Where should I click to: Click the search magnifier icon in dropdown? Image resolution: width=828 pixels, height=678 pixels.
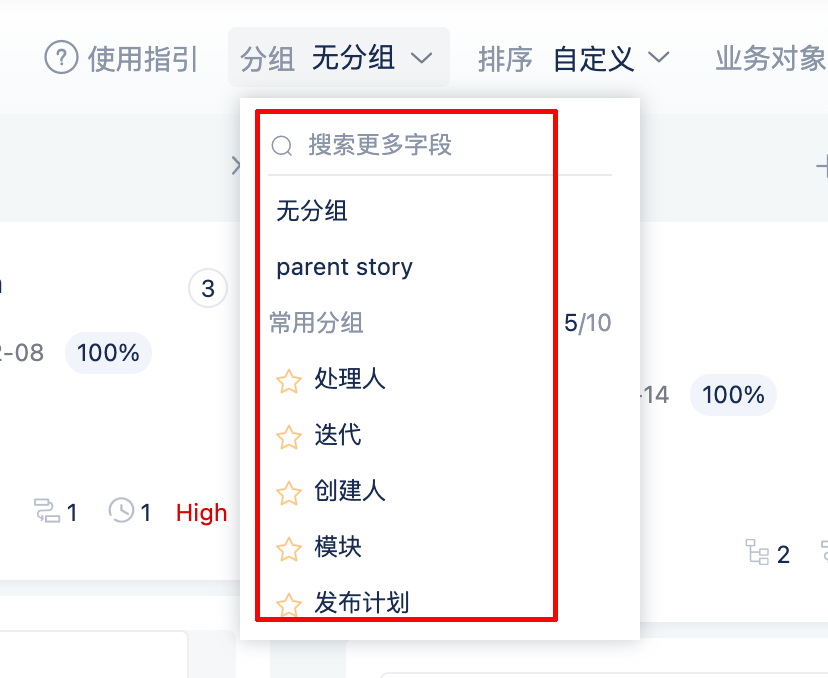282,146
